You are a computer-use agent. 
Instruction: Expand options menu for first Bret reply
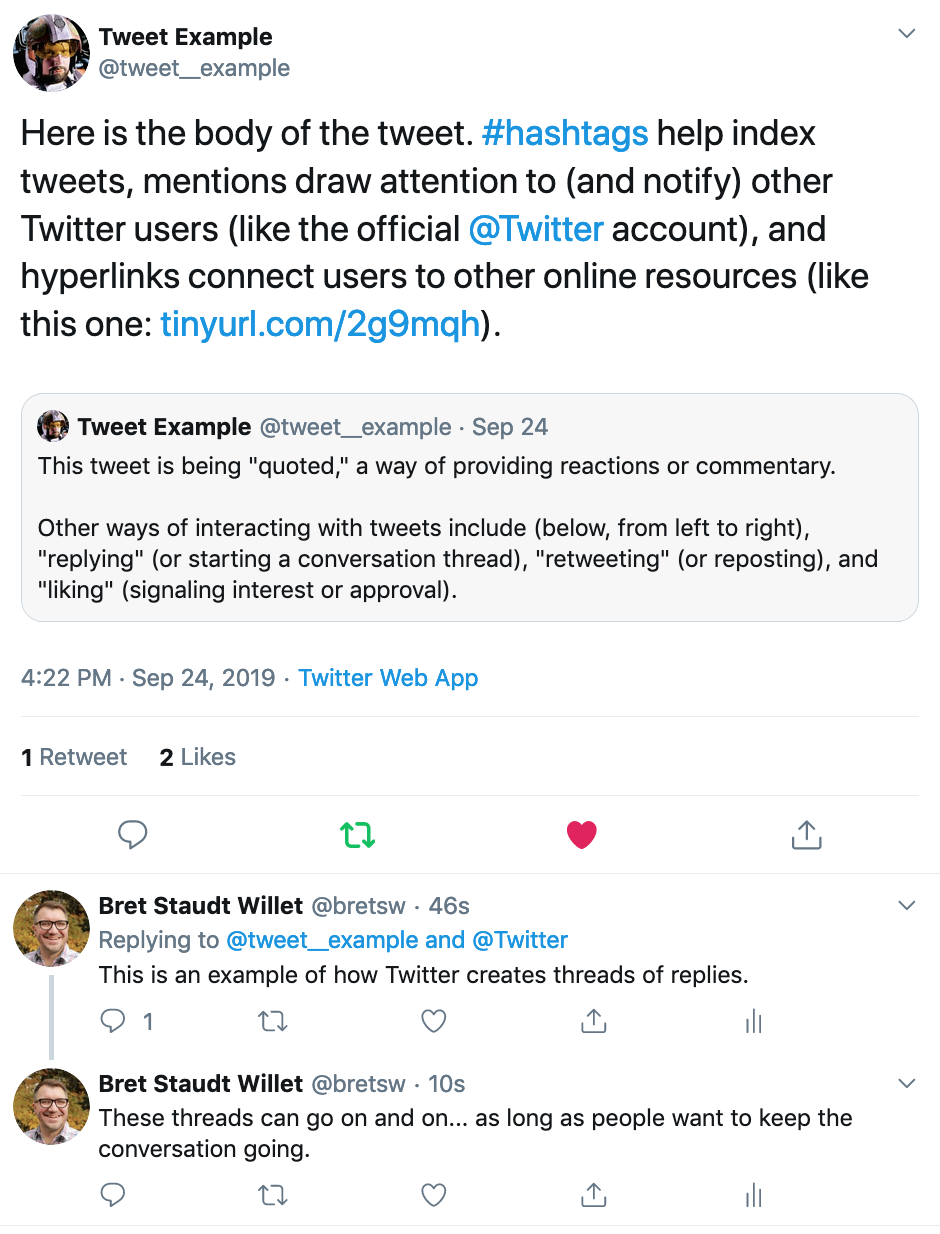point(907,906)
